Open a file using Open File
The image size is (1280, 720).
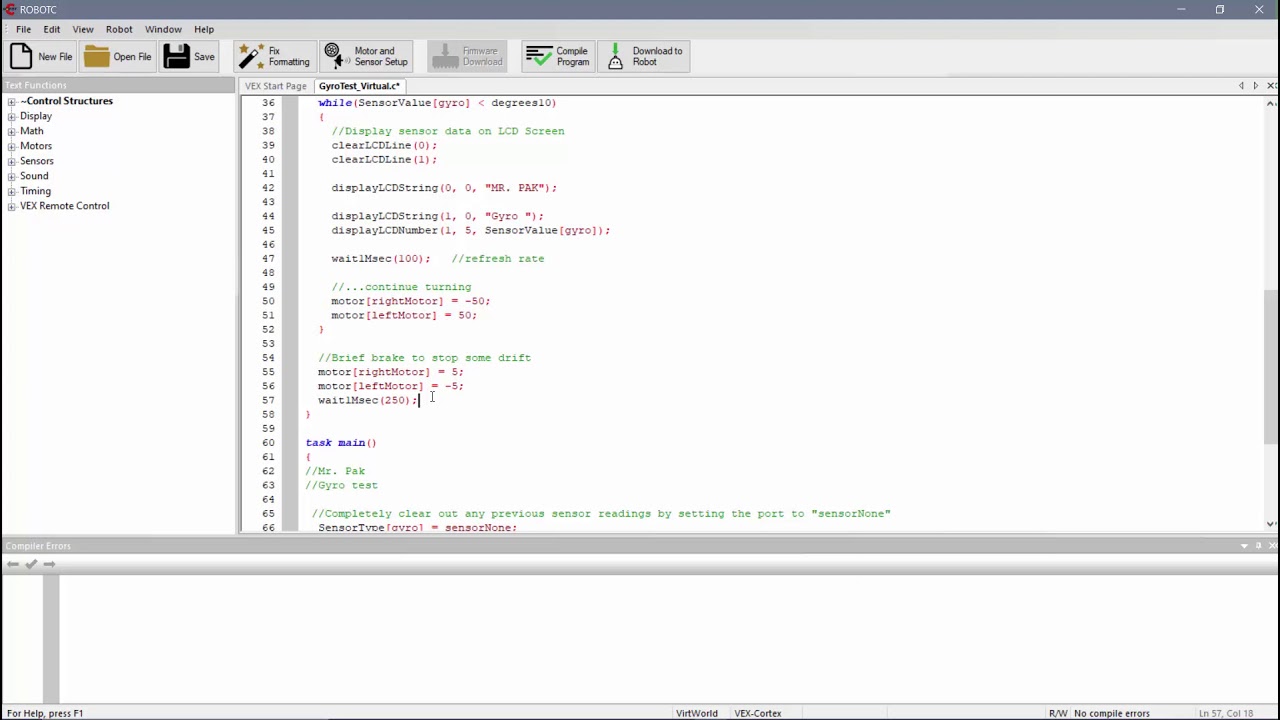118,56
